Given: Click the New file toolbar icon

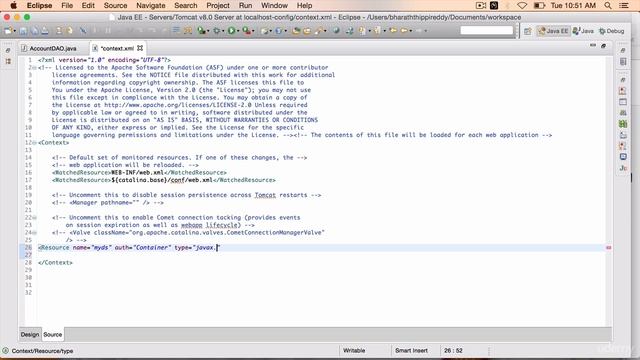Looking at the screenshot, I should tap(8, 31).
